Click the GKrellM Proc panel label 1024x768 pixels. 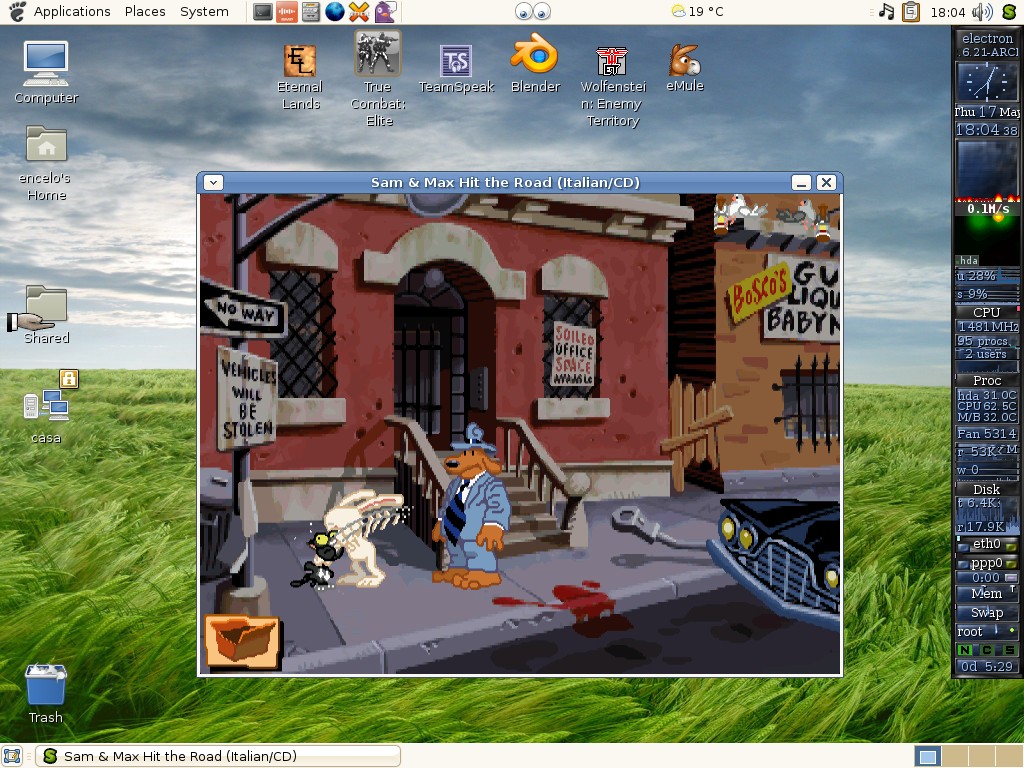[986, 380]
